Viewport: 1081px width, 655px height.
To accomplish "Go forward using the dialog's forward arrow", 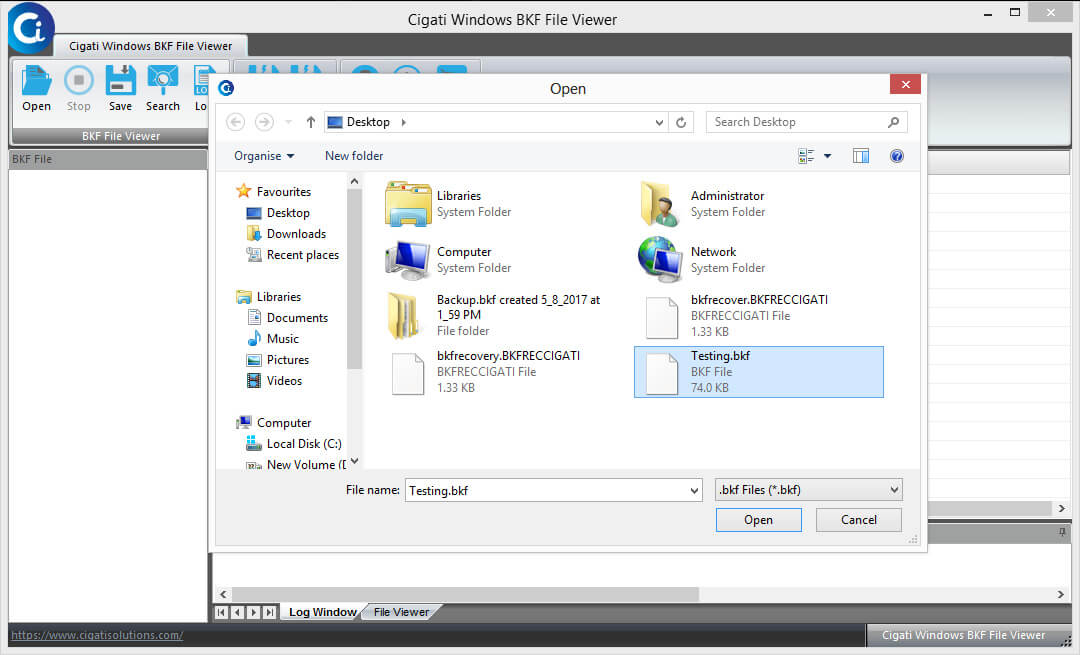I will [x=264, y=122].
